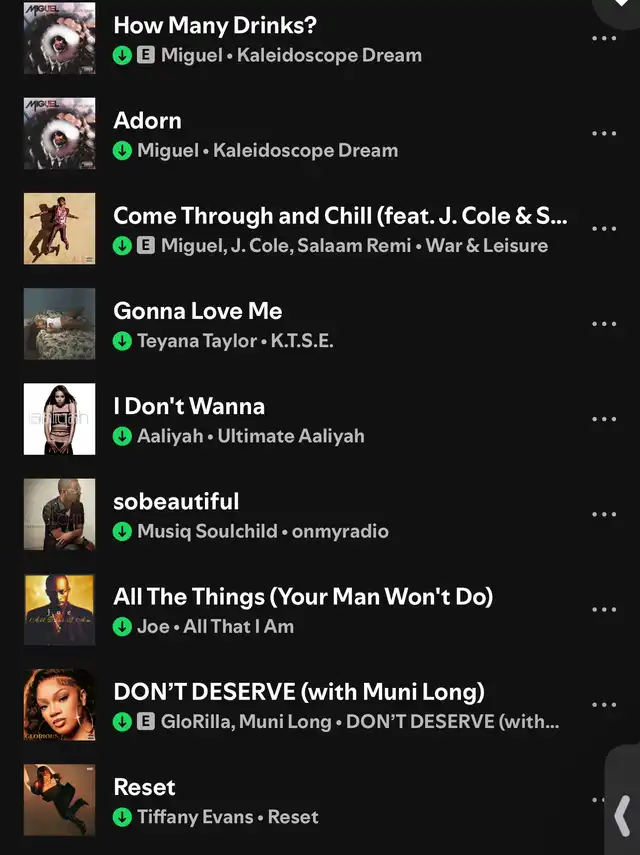This screenshot has height=855, width=640.
Task: Play All The Things (Your Man Won't Do)
Action: [x=303, y=611]
